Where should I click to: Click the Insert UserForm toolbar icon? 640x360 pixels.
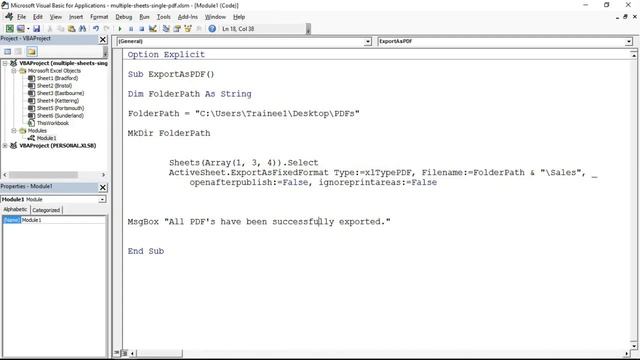point(20,29)
